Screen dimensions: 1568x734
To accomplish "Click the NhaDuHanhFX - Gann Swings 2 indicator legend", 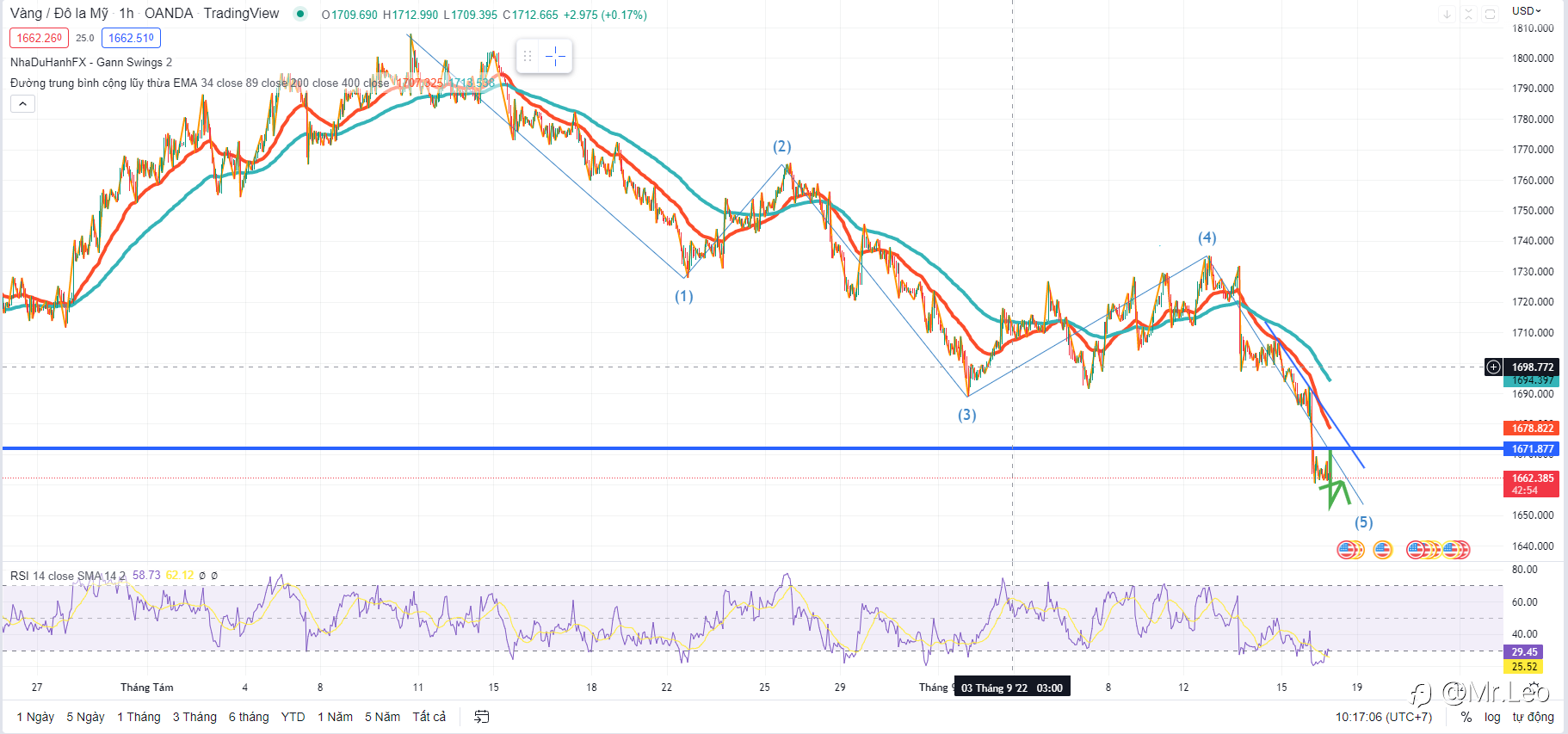I will (x=91, y=62).
